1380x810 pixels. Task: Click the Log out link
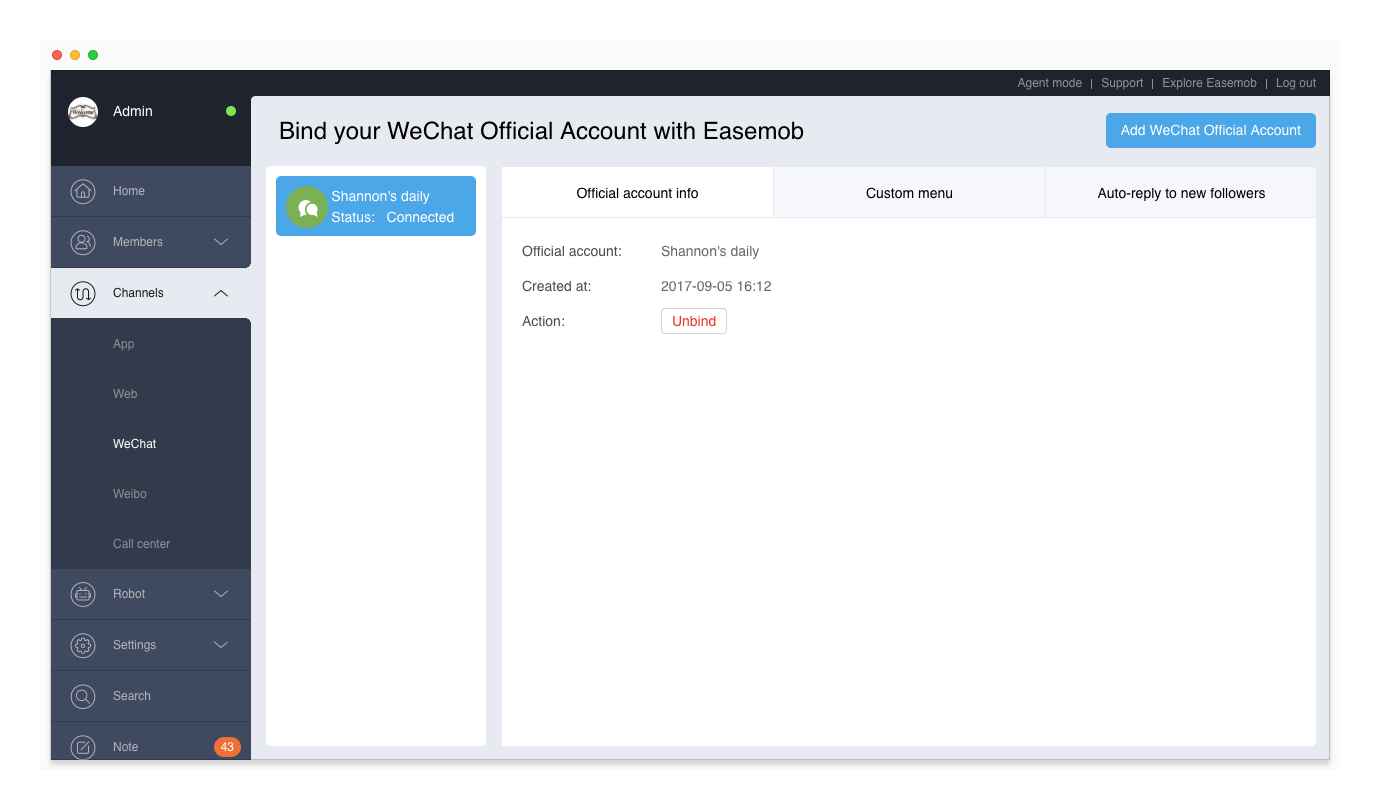tap(1296, 83)
